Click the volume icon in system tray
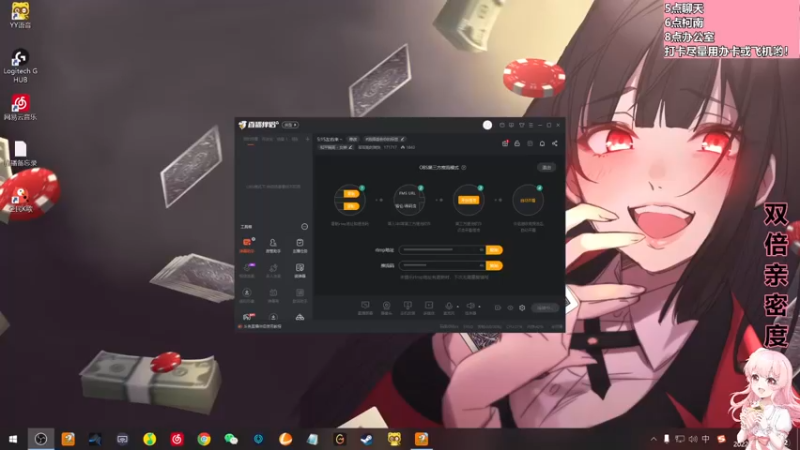The height and width of the screenshot is (450, 800). pyautogui.click(x=692, y=439)
